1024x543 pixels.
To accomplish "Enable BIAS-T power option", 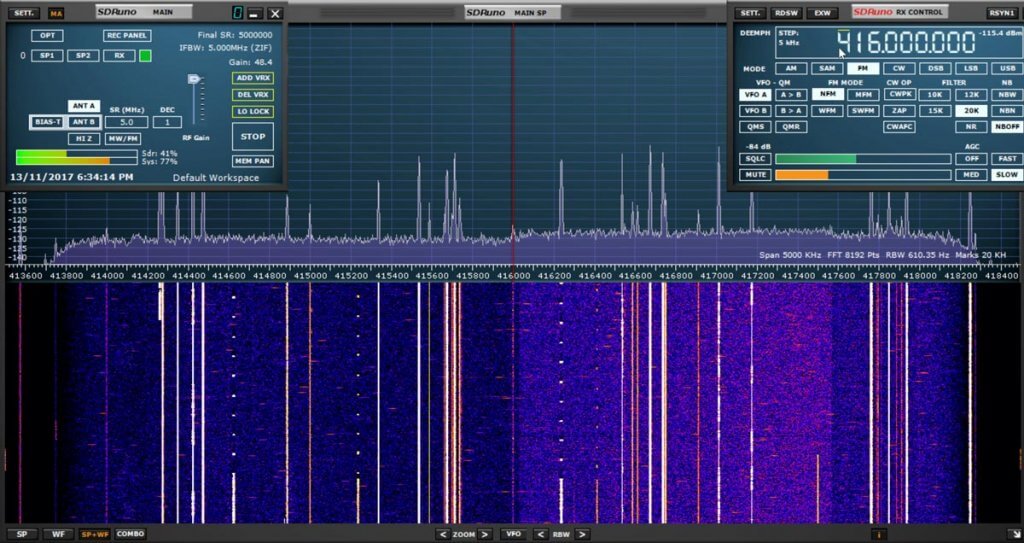I will (46, 122).
